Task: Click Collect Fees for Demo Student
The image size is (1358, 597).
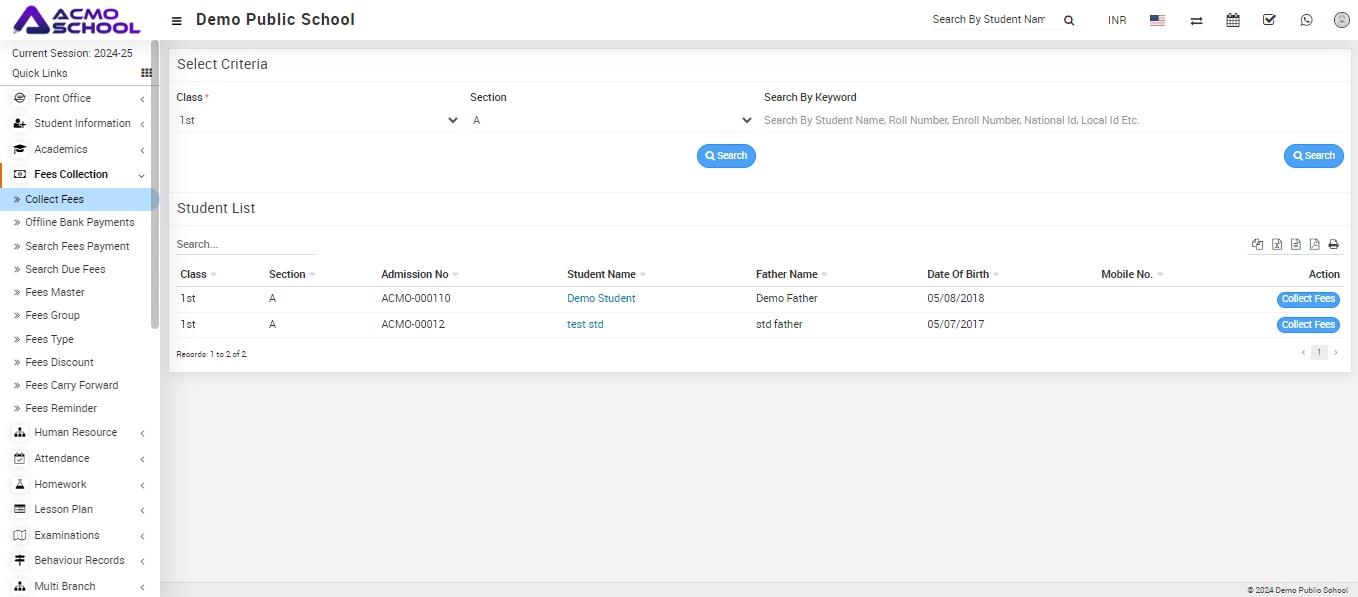Action: (1308, 299)
